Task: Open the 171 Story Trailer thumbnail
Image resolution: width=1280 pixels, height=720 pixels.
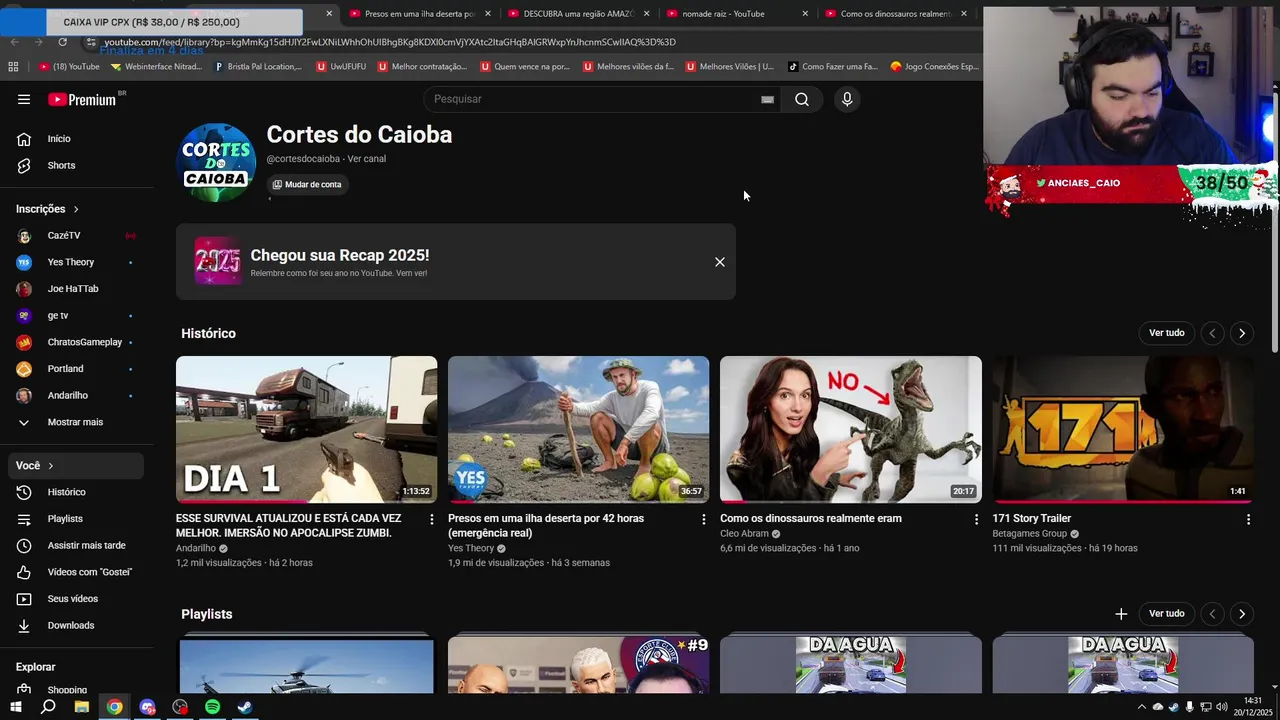Action: [1123, 429]
